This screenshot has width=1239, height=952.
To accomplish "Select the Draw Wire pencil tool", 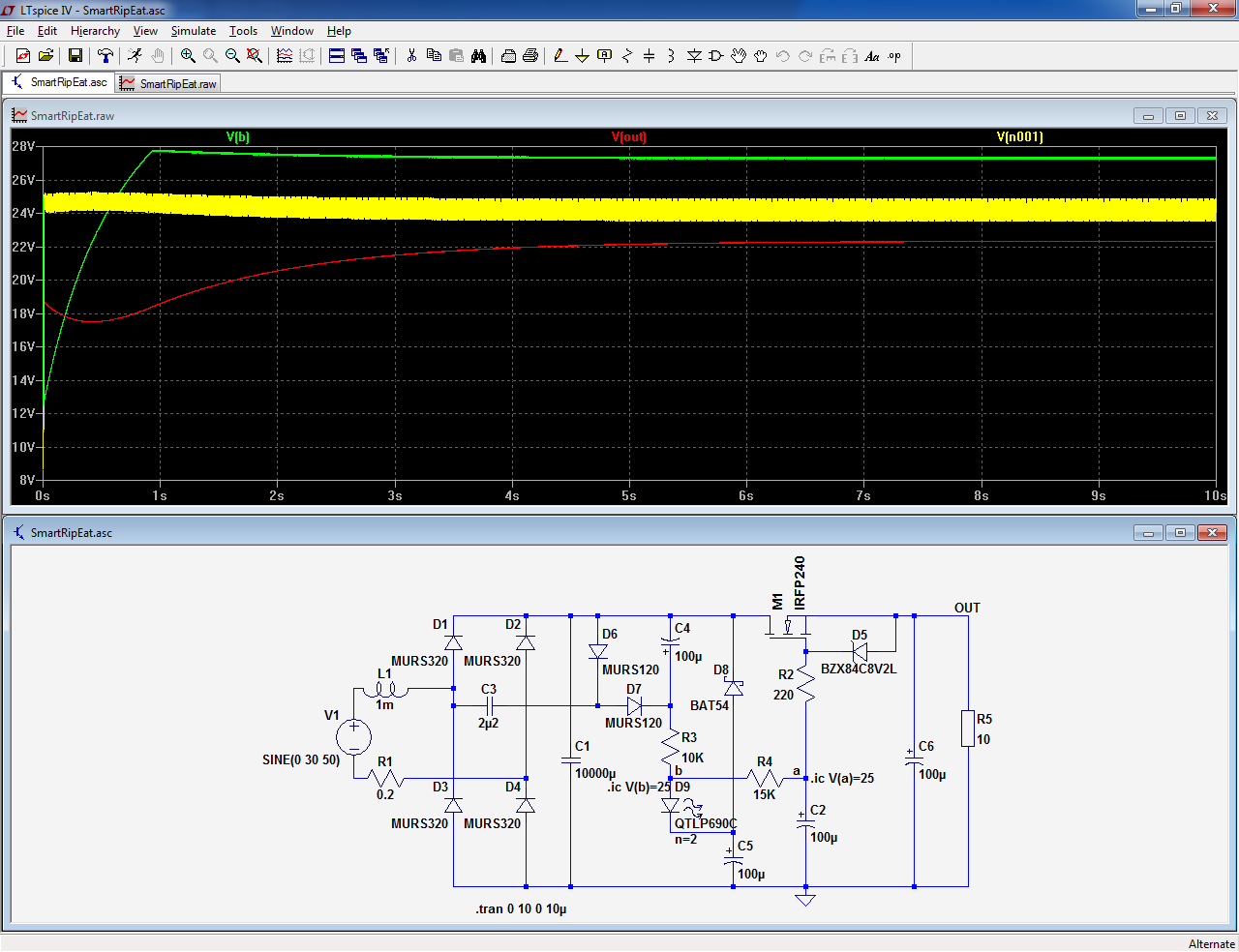I will tap(560, 56).
